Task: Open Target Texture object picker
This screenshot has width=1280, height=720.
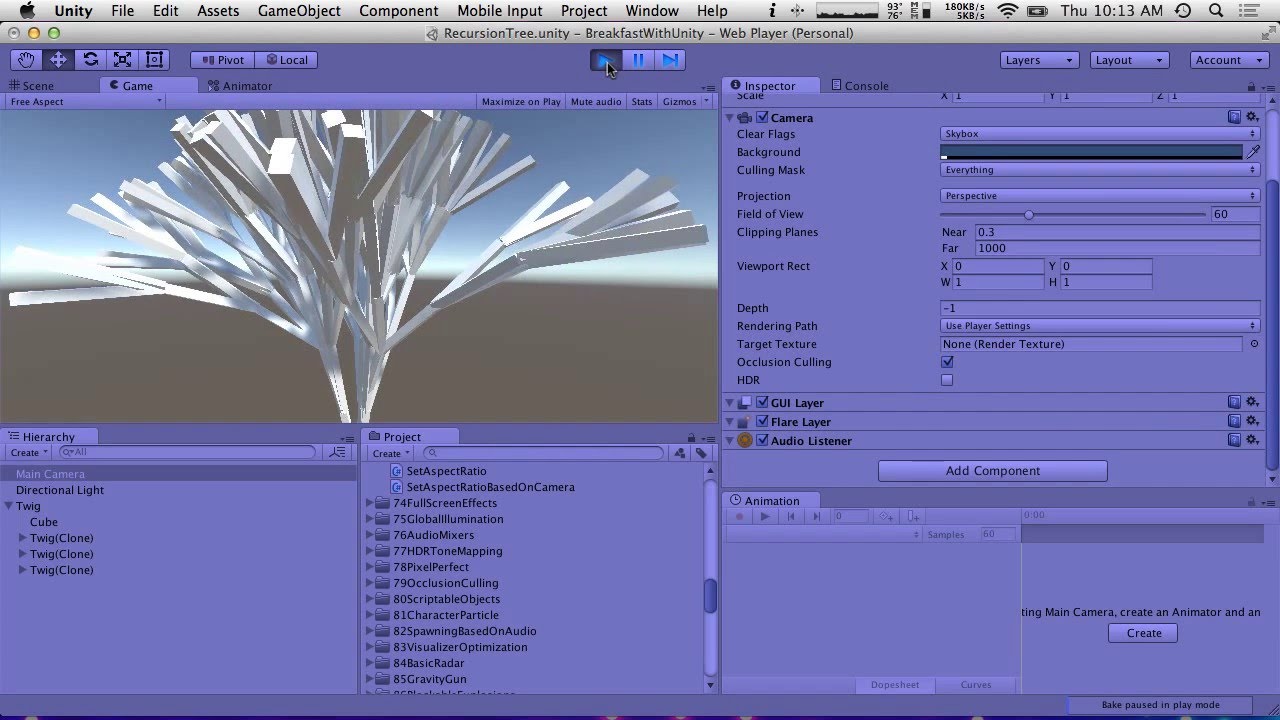Action: click(1254, 344)
